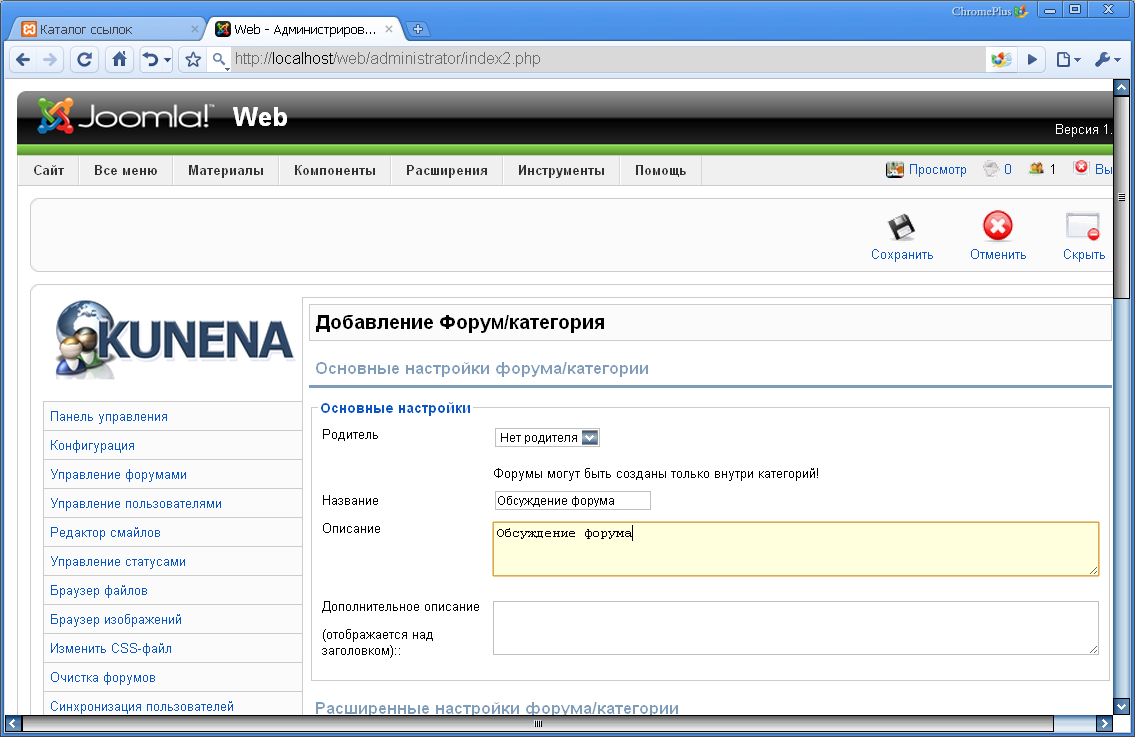Viewport: 1135px width, 737px height.
Task: Click the logged-in users icon showing 1
Action: tap(1037, 168)
